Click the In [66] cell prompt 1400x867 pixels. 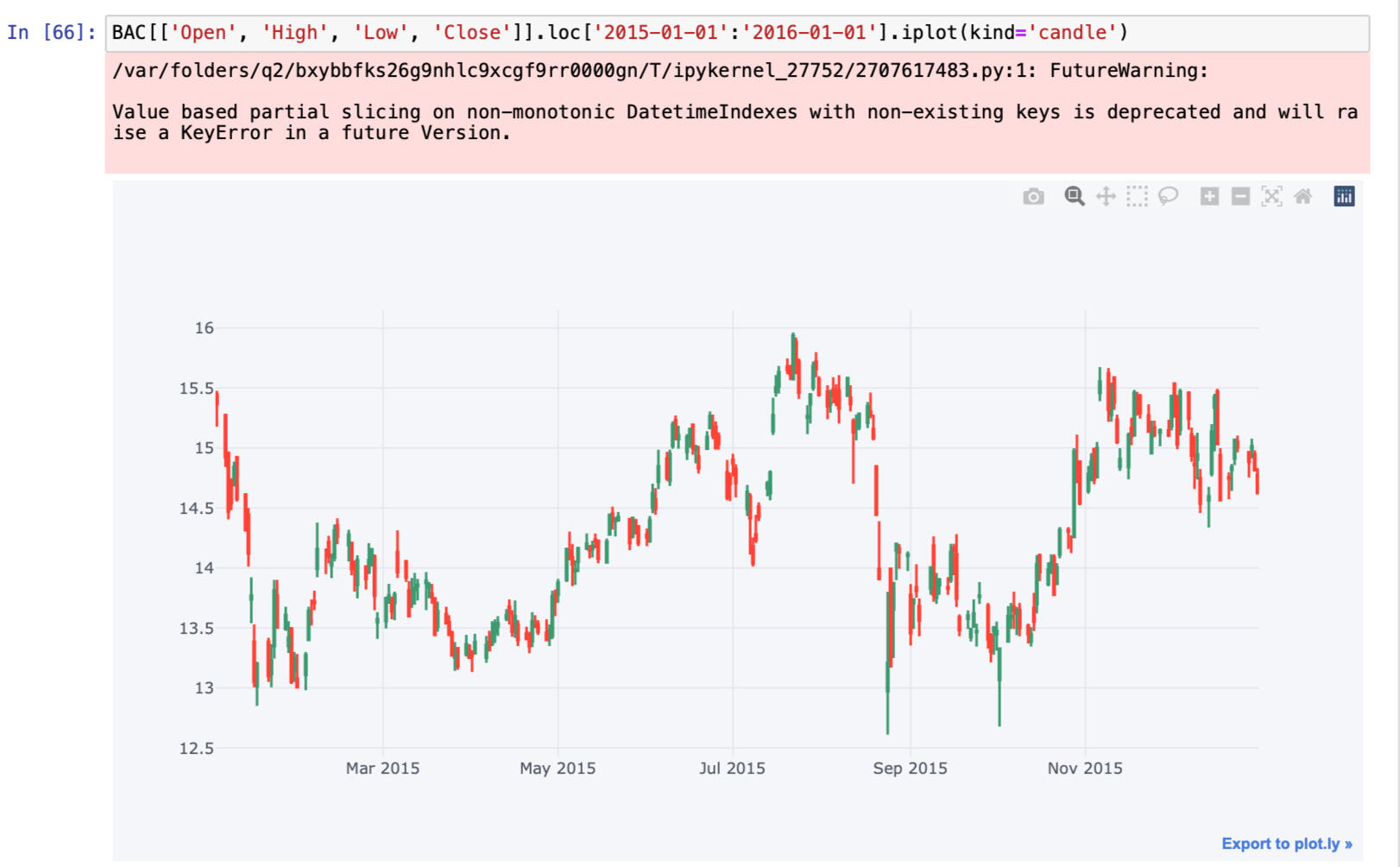coord(52,33)
